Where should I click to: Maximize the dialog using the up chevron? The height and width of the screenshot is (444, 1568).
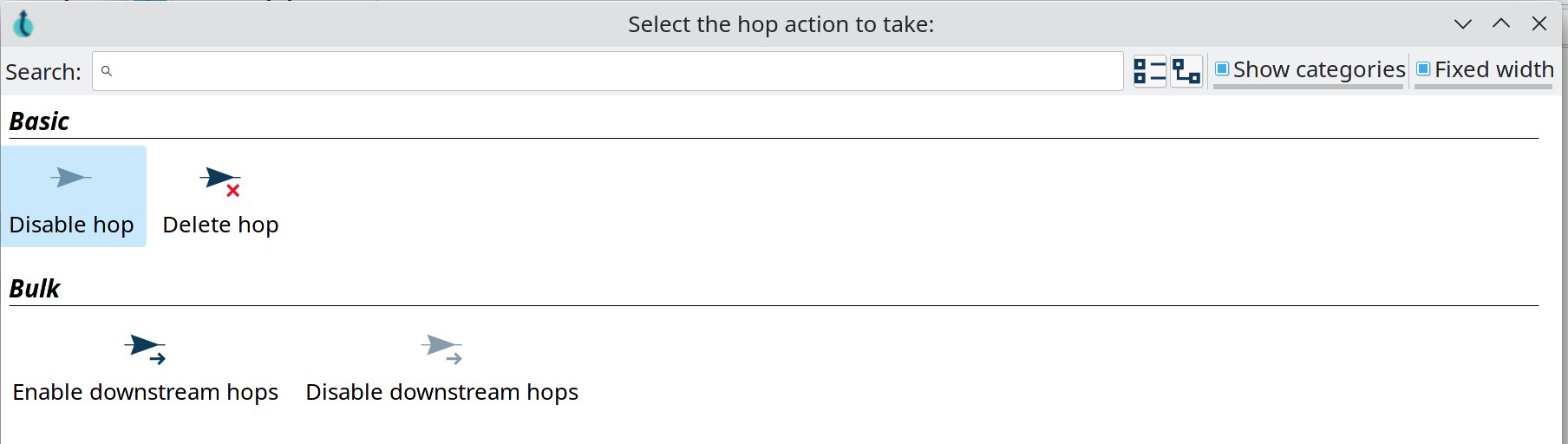[x=1501, y=24]
